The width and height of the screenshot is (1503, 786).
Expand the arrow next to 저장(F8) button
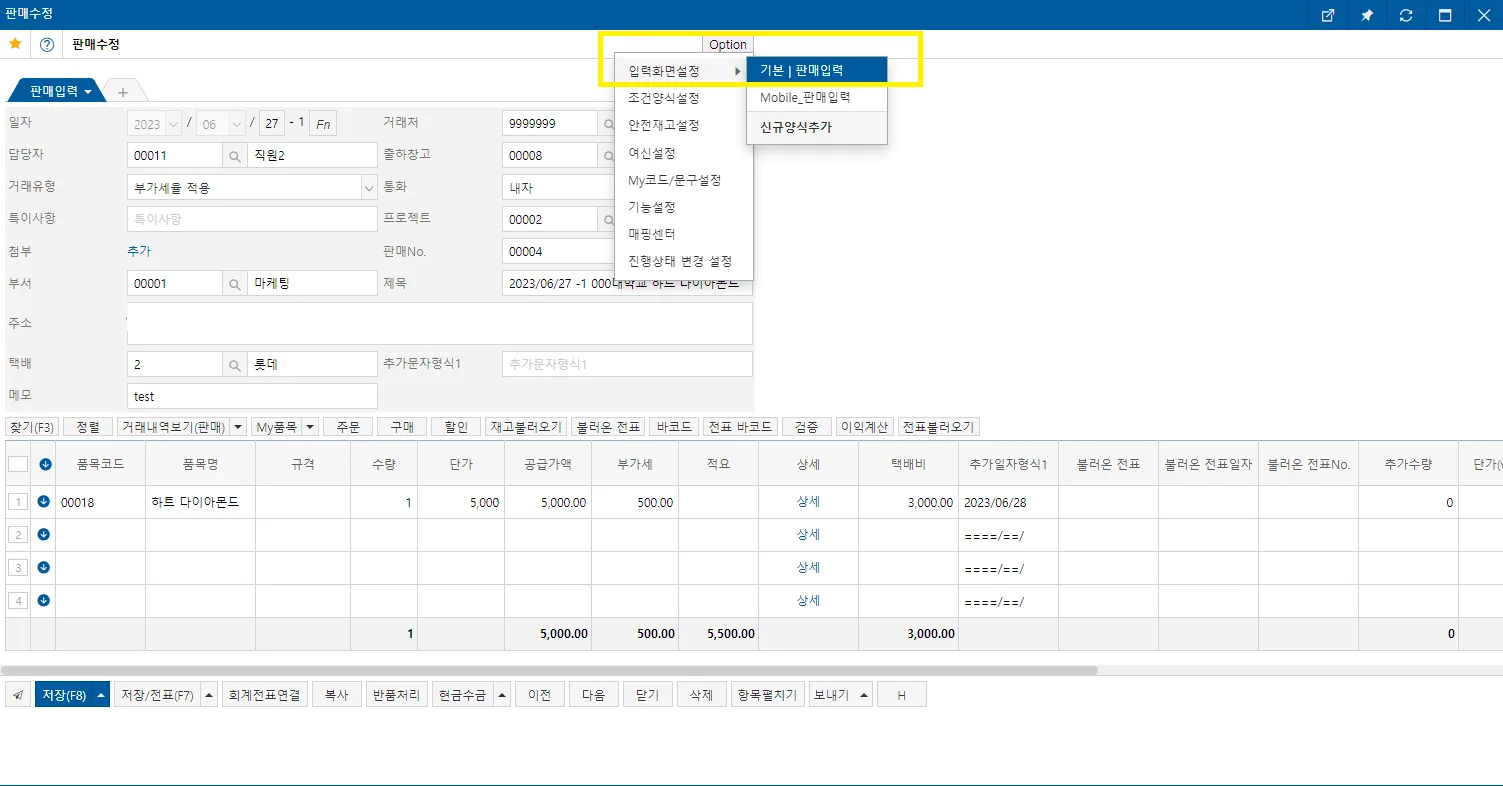[101, 695]
